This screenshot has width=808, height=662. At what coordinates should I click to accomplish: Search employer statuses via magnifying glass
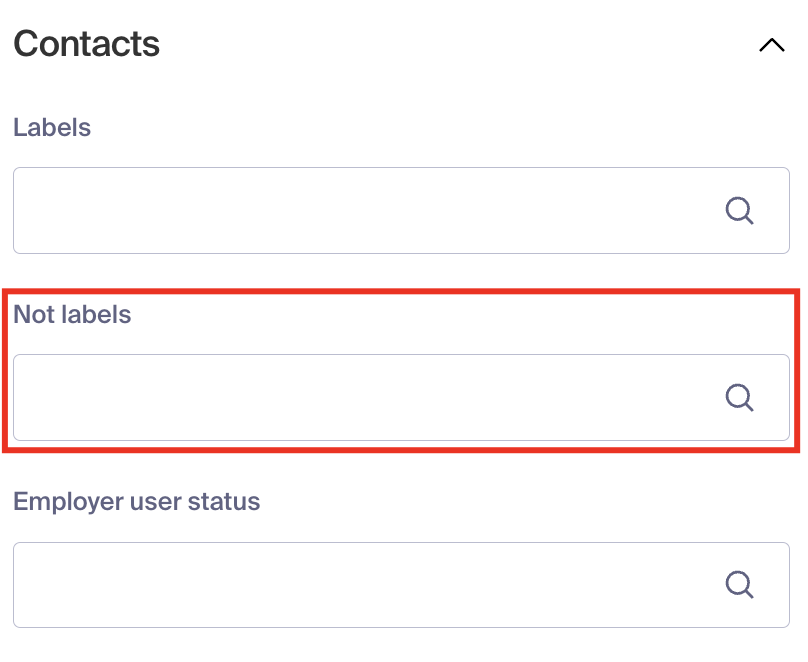[x=739, y=584]
